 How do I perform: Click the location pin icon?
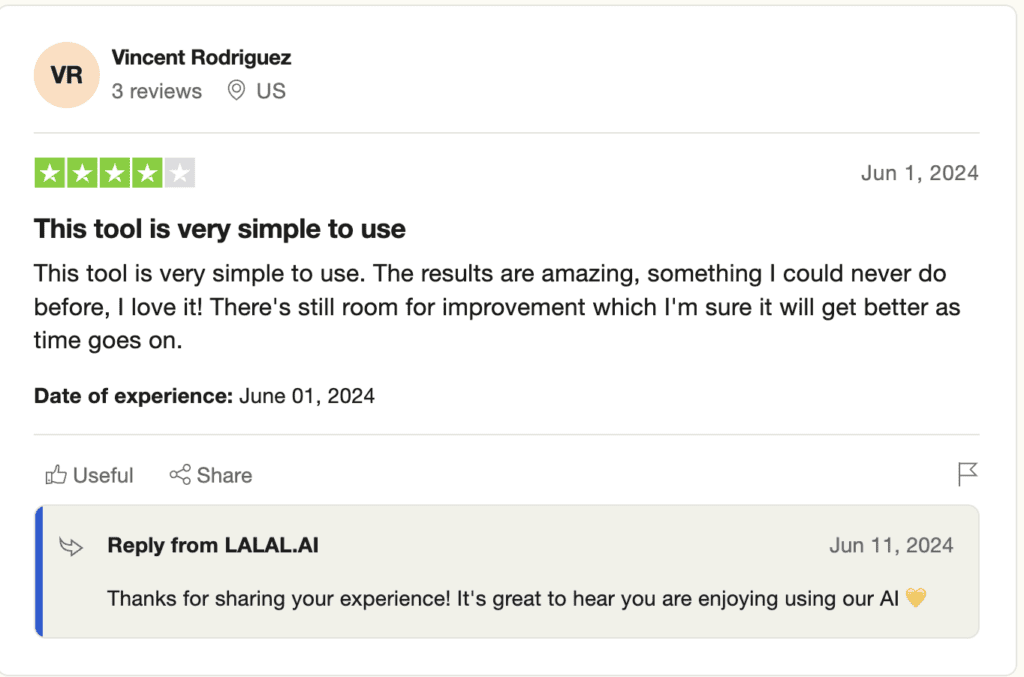point(236,91)
